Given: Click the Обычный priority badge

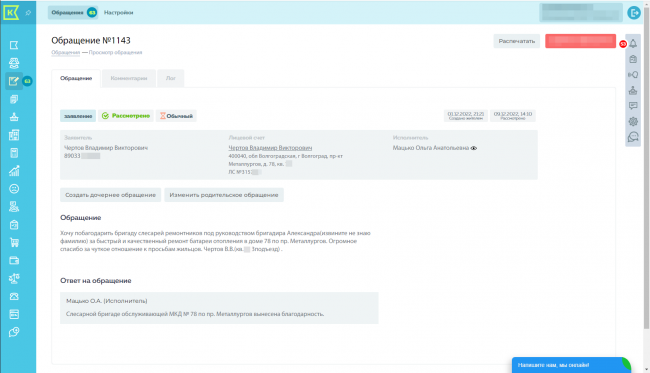Looking at the screenshot, I should click(176, 116).
